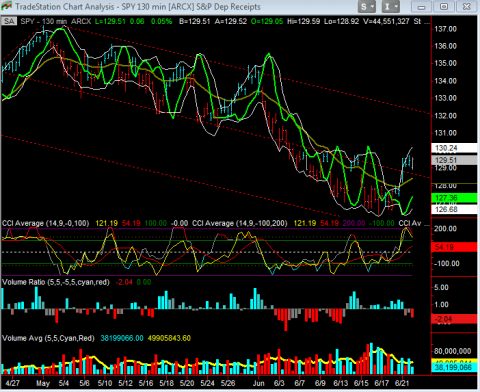
Task: Click the cyan 38,199,066 volume axis marker
Action: point(454,368)
